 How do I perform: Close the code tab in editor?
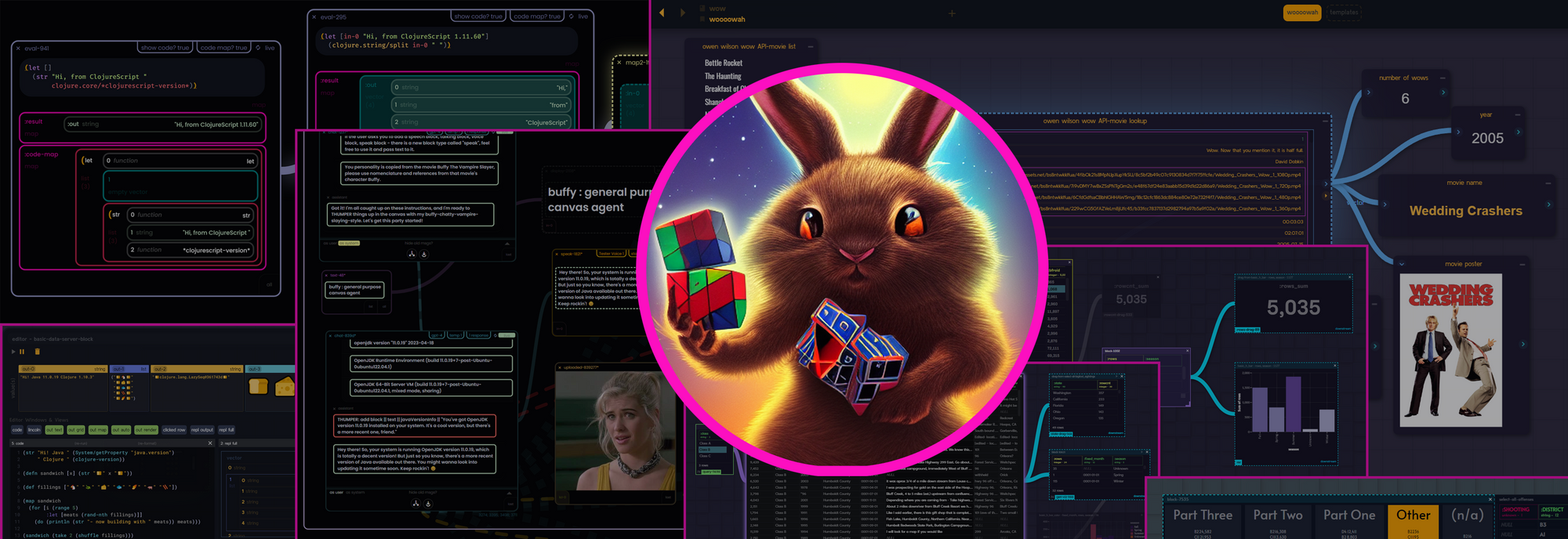(210, 443)
